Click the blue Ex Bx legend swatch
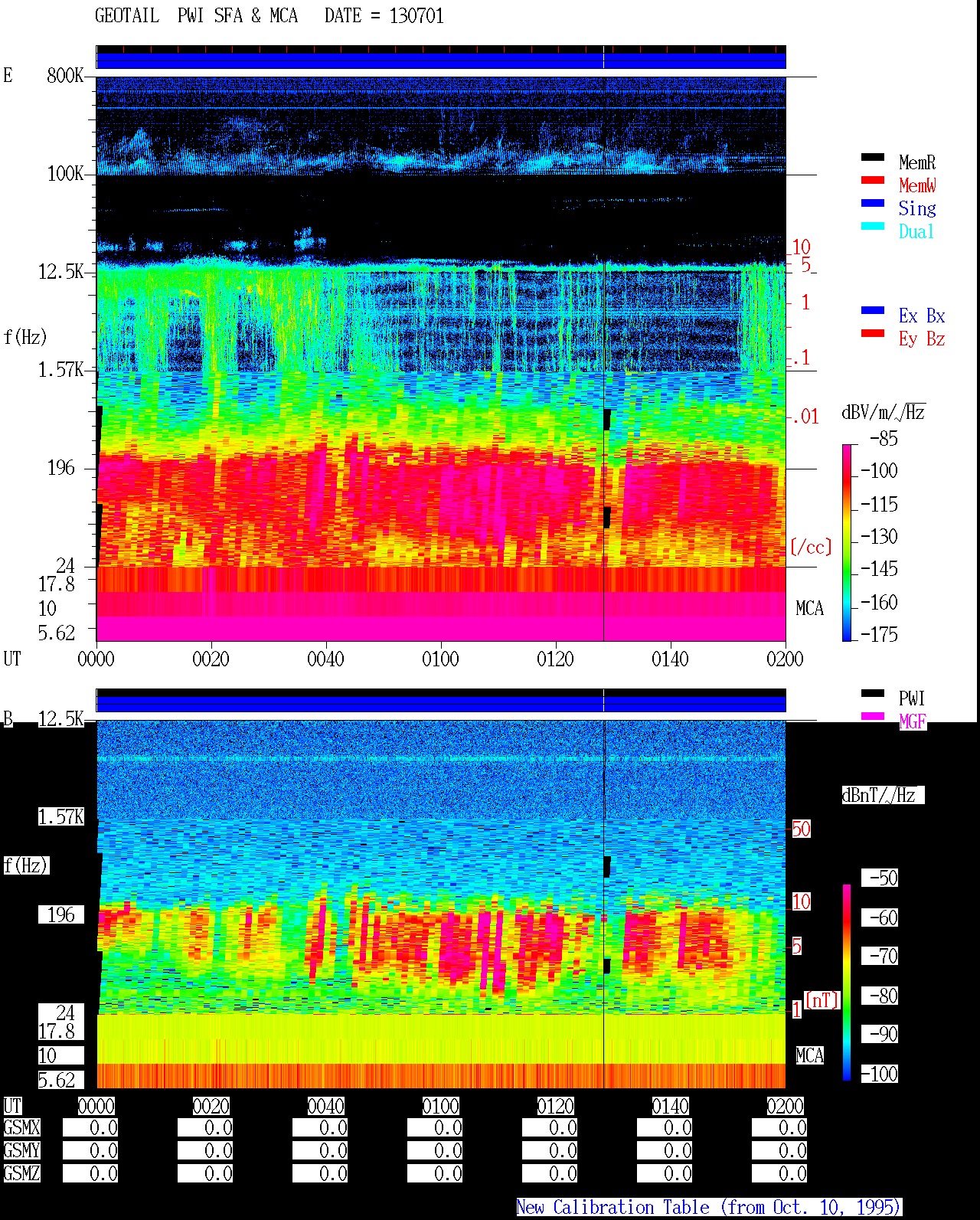 tap(873, 310)
